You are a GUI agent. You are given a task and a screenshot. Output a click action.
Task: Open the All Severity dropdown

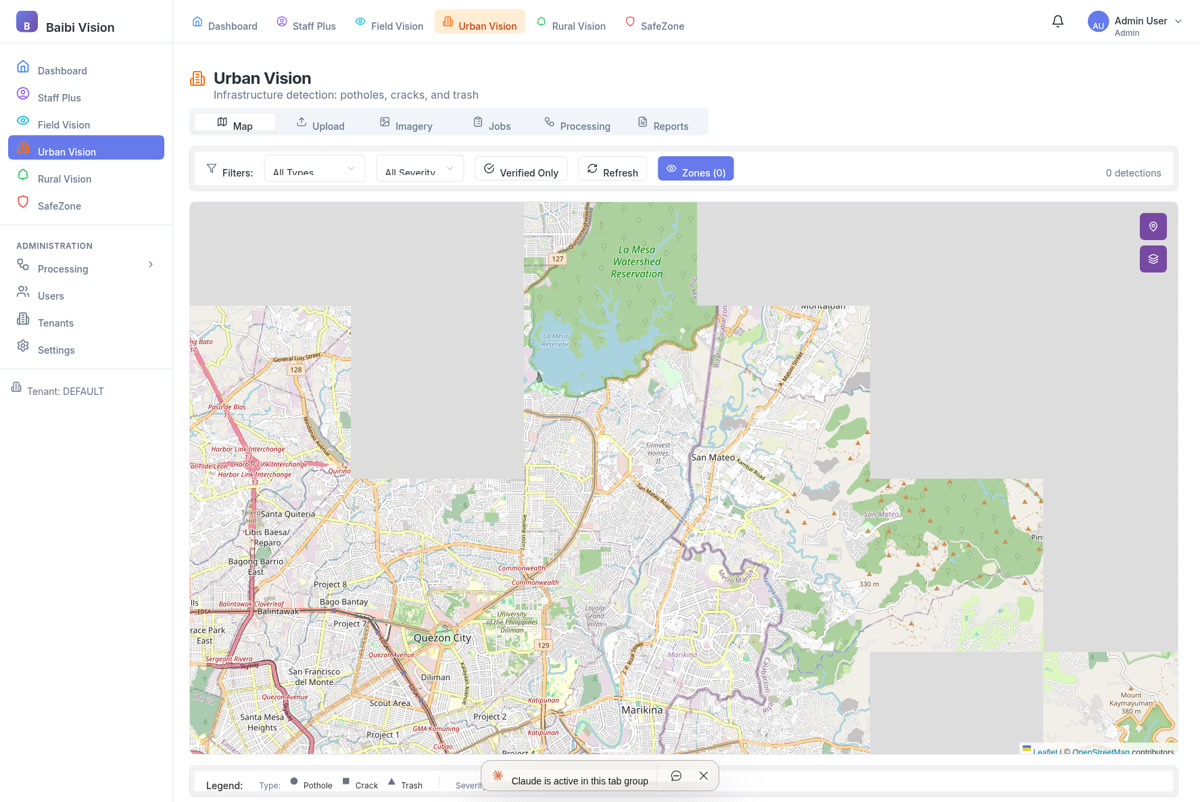click(419, 169)
